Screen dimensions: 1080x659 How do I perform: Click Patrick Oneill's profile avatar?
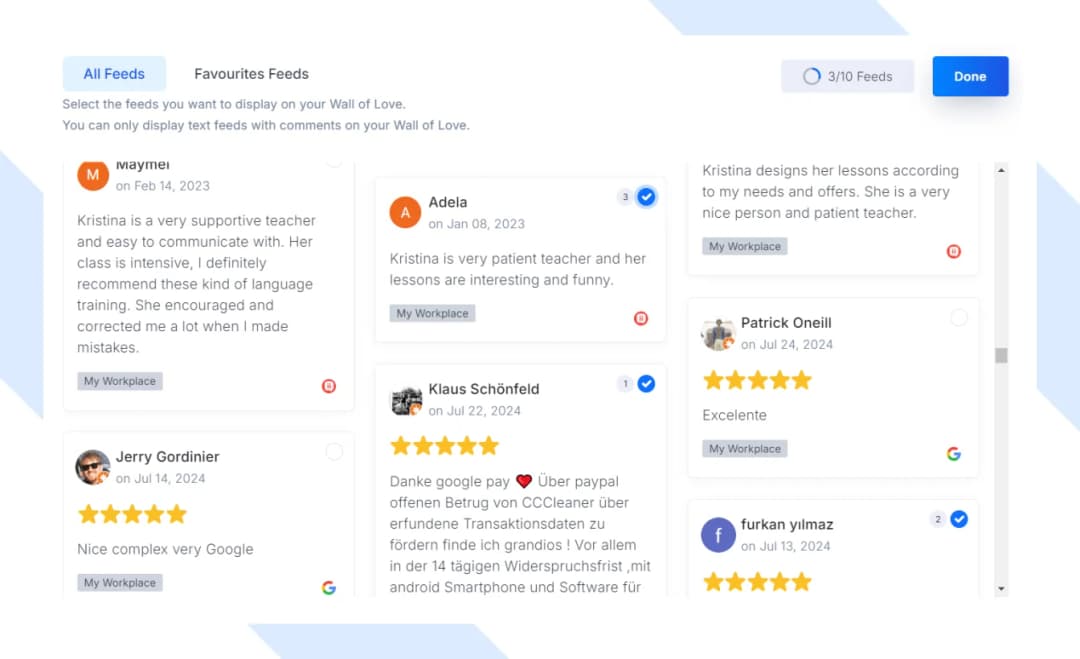[x=718, y=333]
